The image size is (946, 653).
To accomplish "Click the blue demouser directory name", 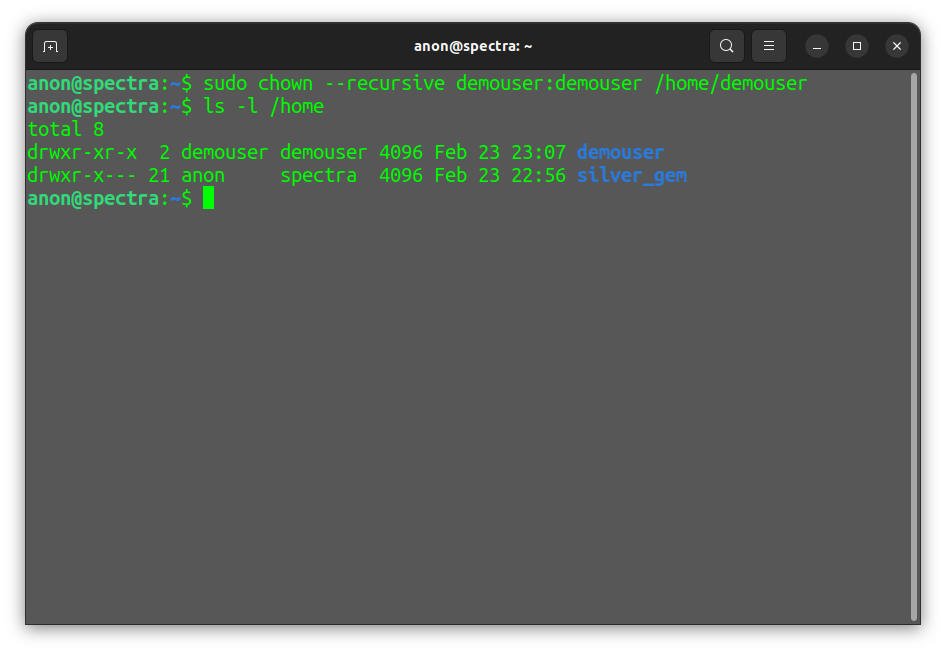I will tap(620, 152).
